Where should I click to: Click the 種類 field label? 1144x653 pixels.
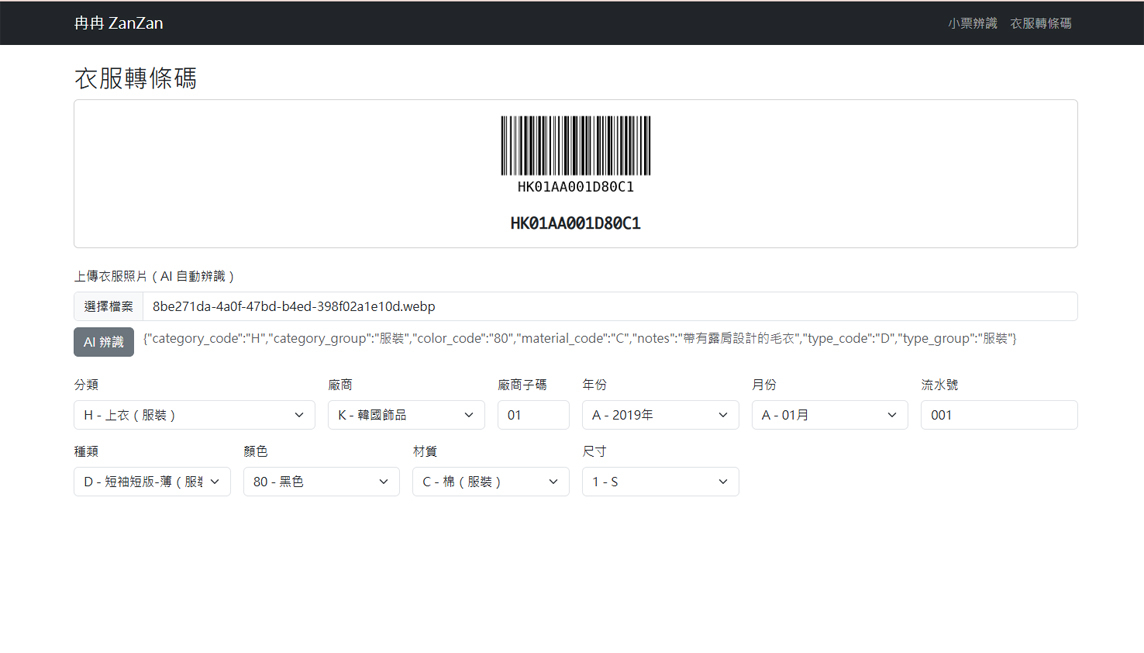tap(86, 452)
